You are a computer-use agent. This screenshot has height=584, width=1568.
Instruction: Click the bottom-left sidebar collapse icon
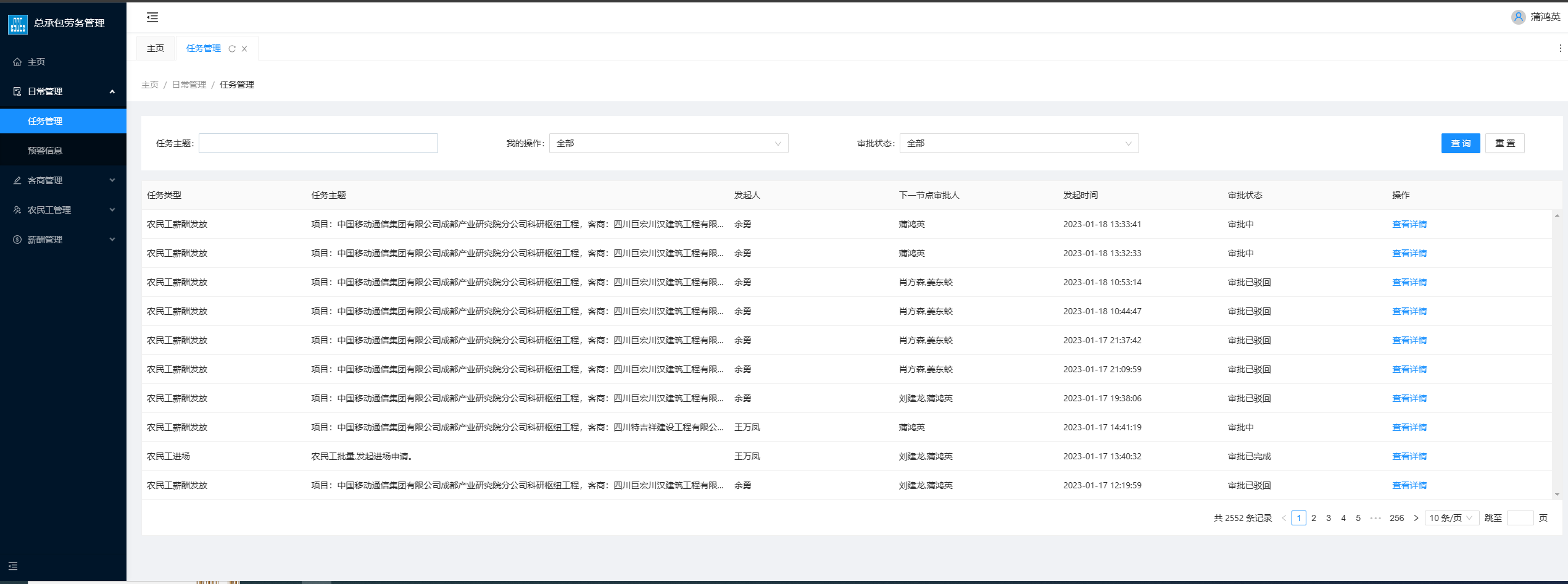click(13, 566)
